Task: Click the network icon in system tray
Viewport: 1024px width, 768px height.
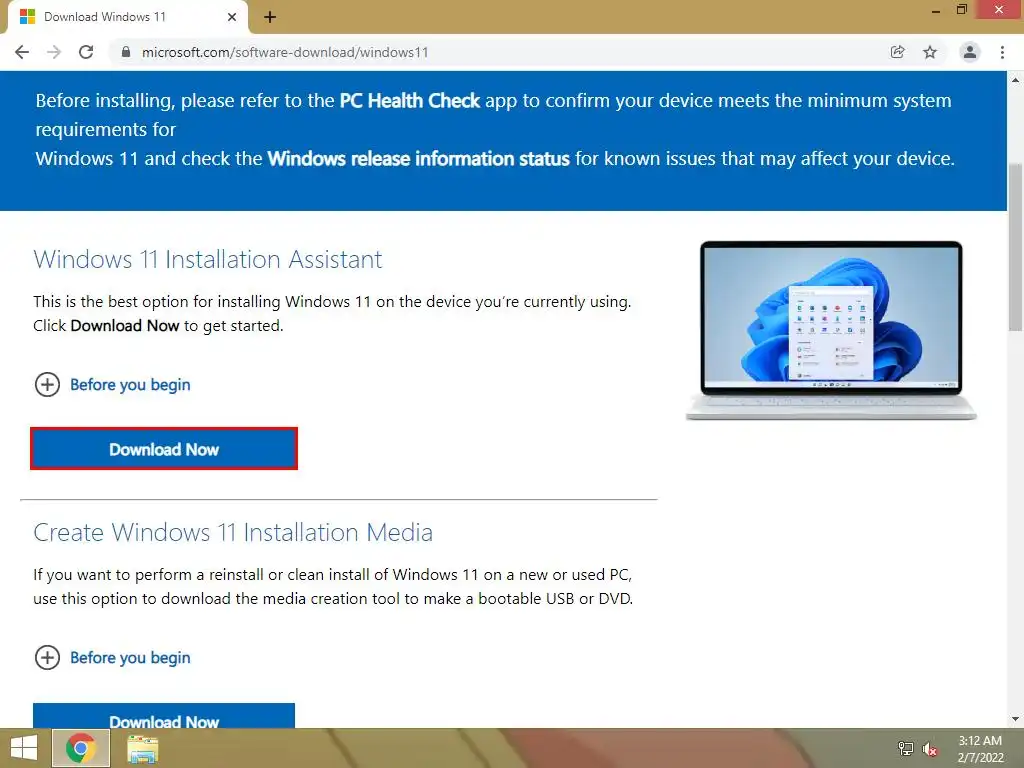Action: click(906, 748)
